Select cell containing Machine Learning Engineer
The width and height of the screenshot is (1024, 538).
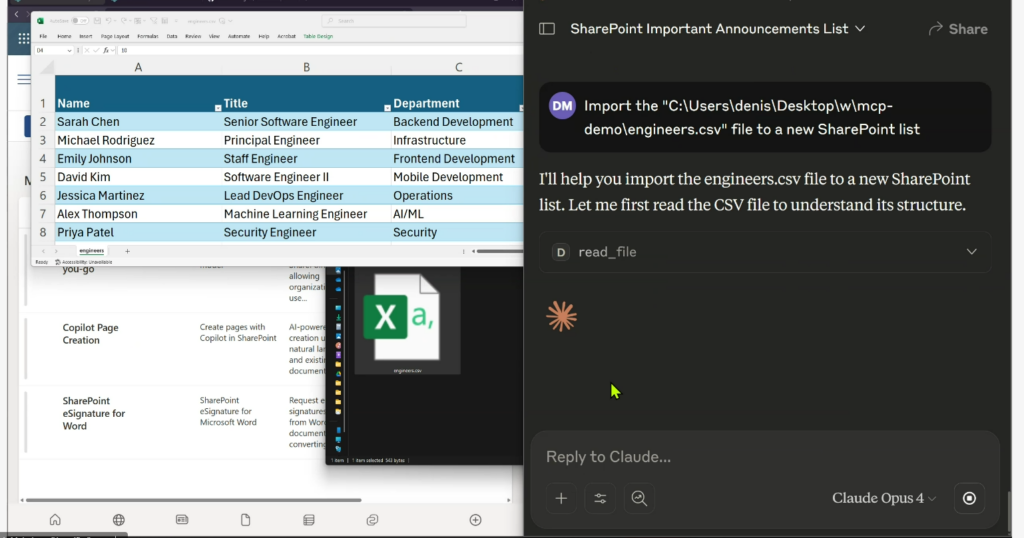306,214
